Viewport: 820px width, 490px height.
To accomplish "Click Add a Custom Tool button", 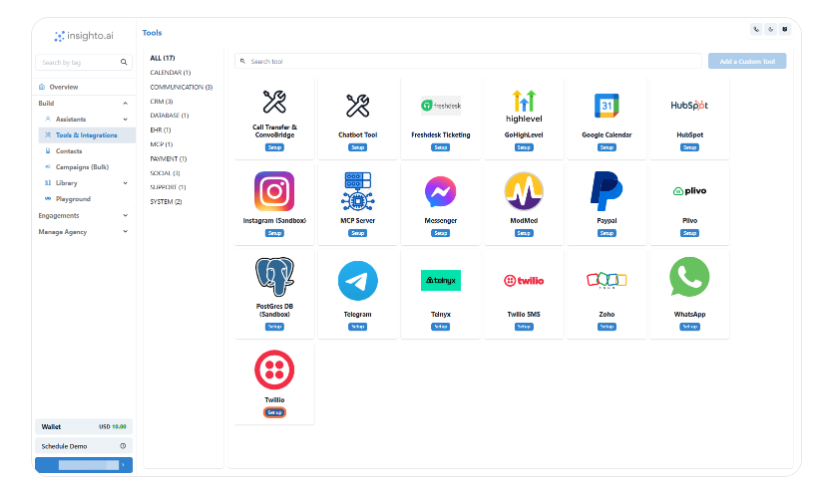I will tap(747, 61).
